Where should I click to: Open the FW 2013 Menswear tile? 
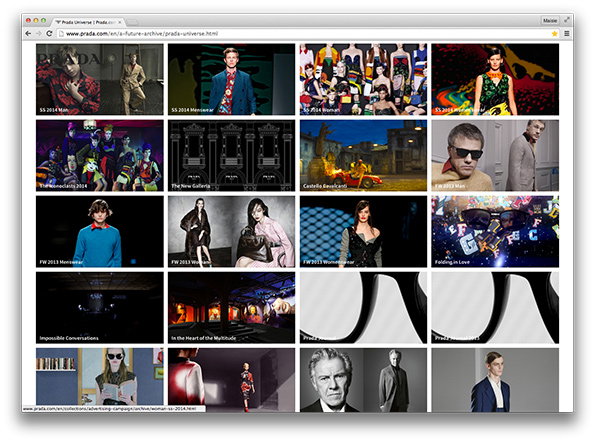(x=100, y=231)
